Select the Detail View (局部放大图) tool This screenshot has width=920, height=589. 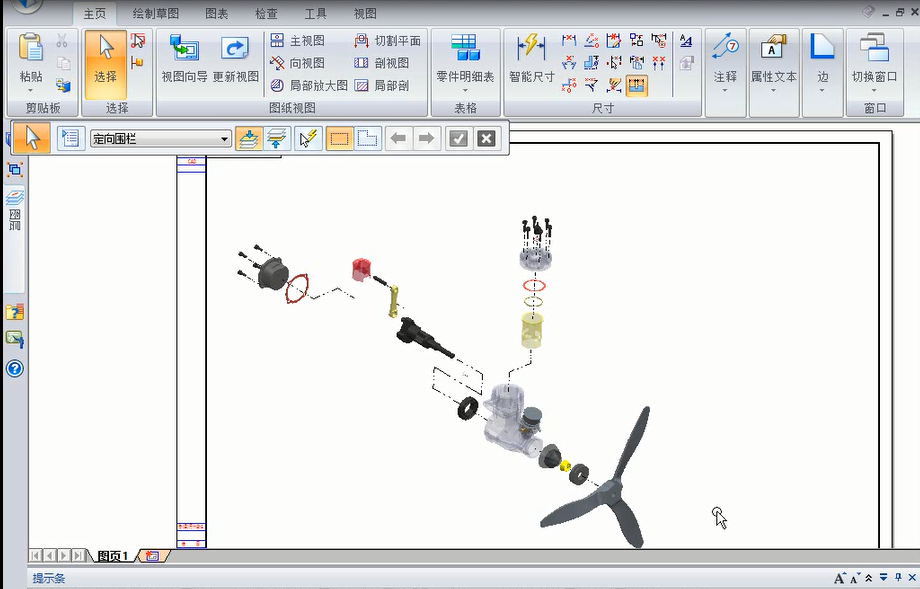309,86
